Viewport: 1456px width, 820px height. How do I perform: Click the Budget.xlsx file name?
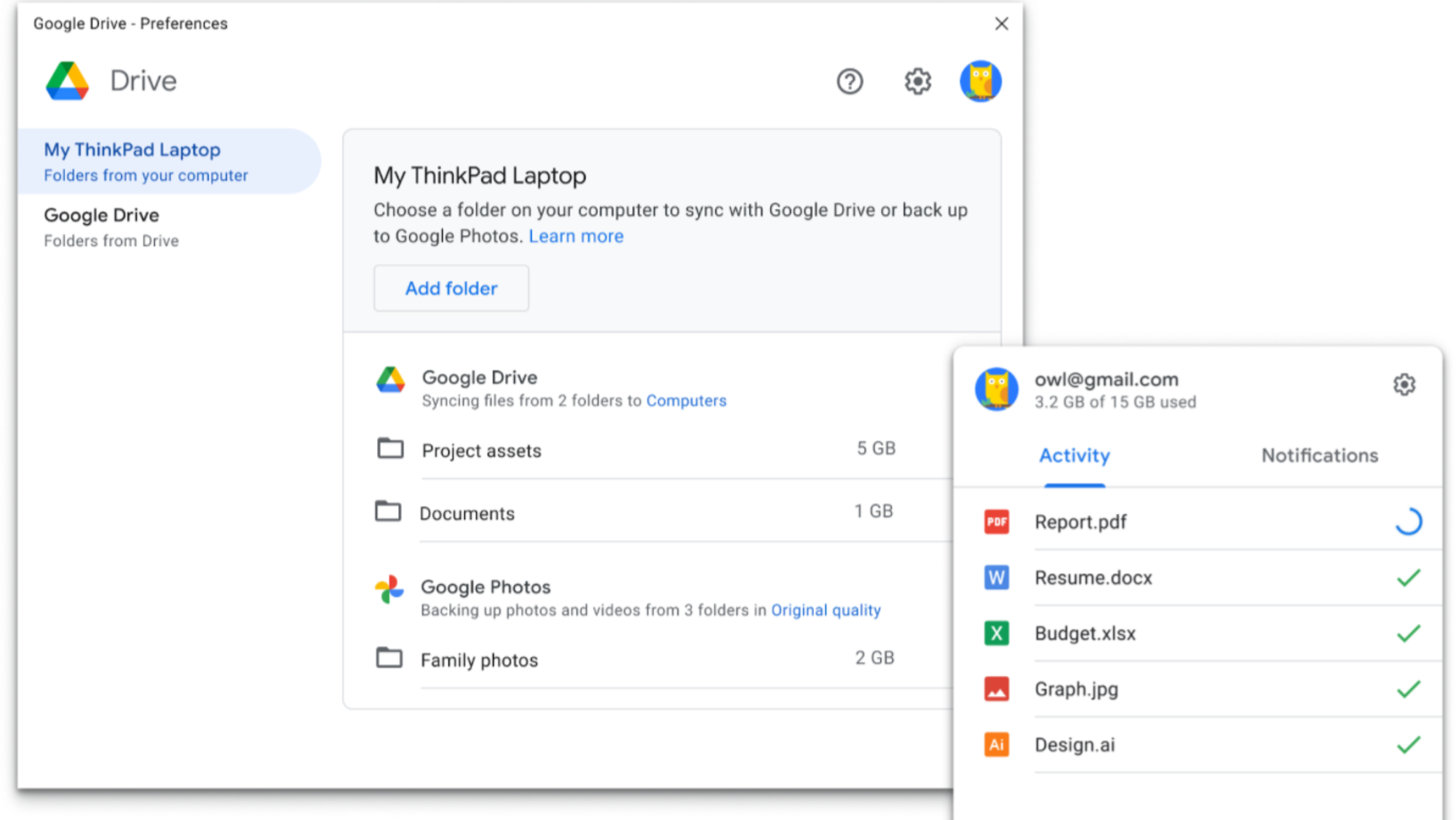click(x=1085, y=634)
